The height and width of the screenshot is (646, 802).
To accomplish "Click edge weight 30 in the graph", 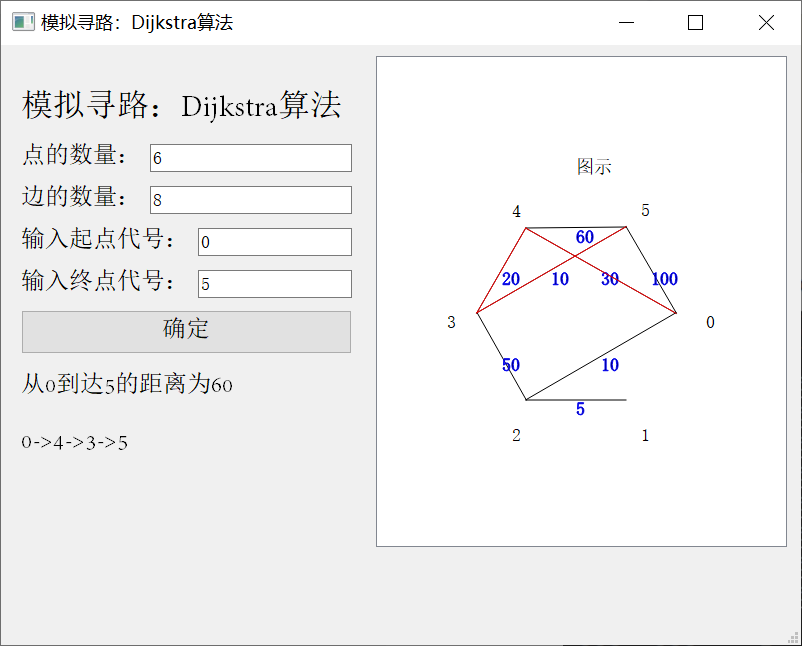I will point(610,279).
